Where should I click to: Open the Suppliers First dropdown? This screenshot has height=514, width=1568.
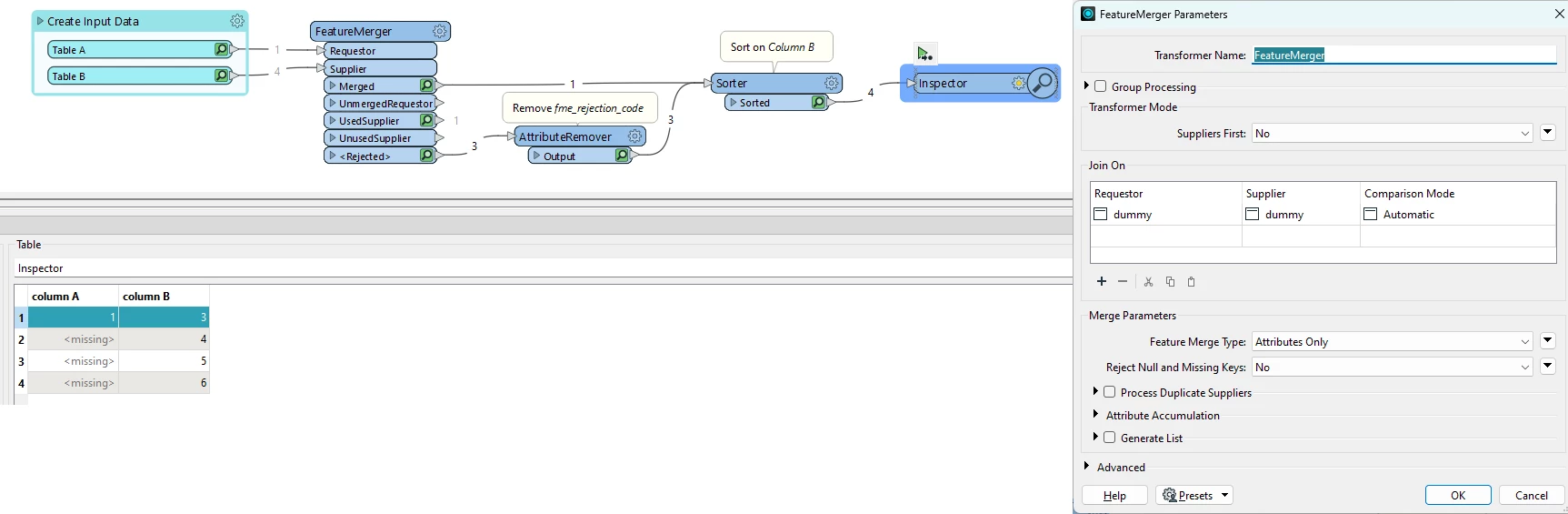1393,134
